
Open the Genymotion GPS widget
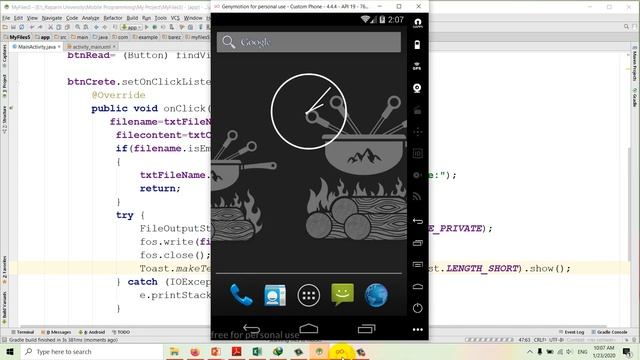point(417,66)
